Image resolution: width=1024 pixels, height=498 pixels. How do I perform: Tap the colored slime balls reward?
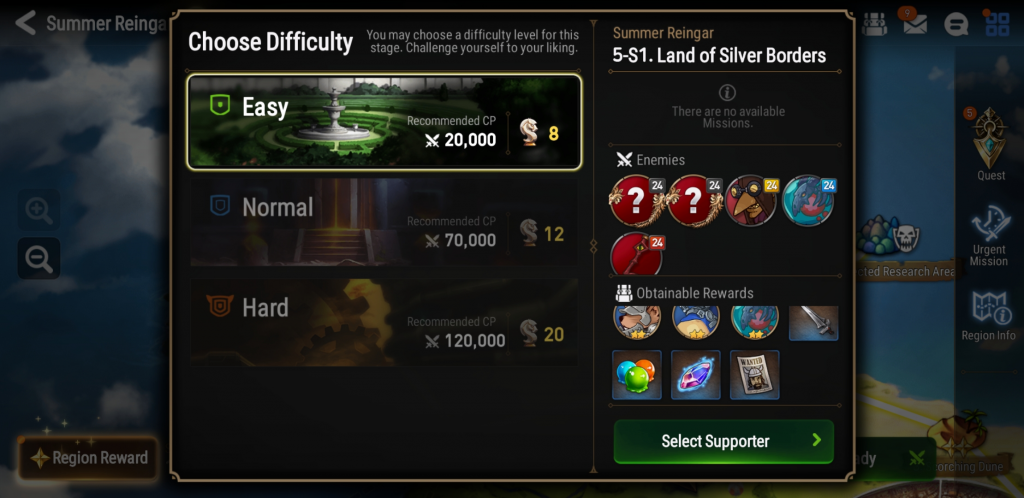click(x=637, y=375)
